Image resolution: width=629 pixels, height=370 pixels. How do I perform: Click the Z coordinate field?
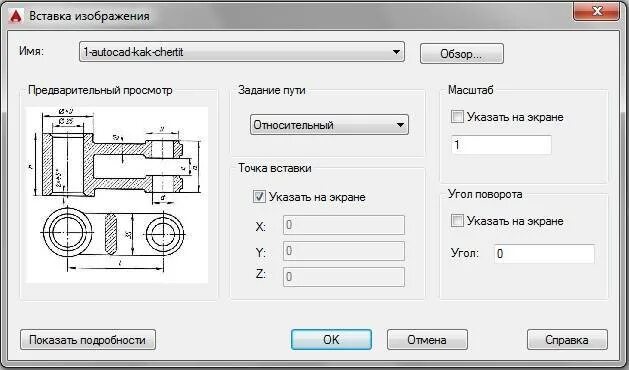344,277
